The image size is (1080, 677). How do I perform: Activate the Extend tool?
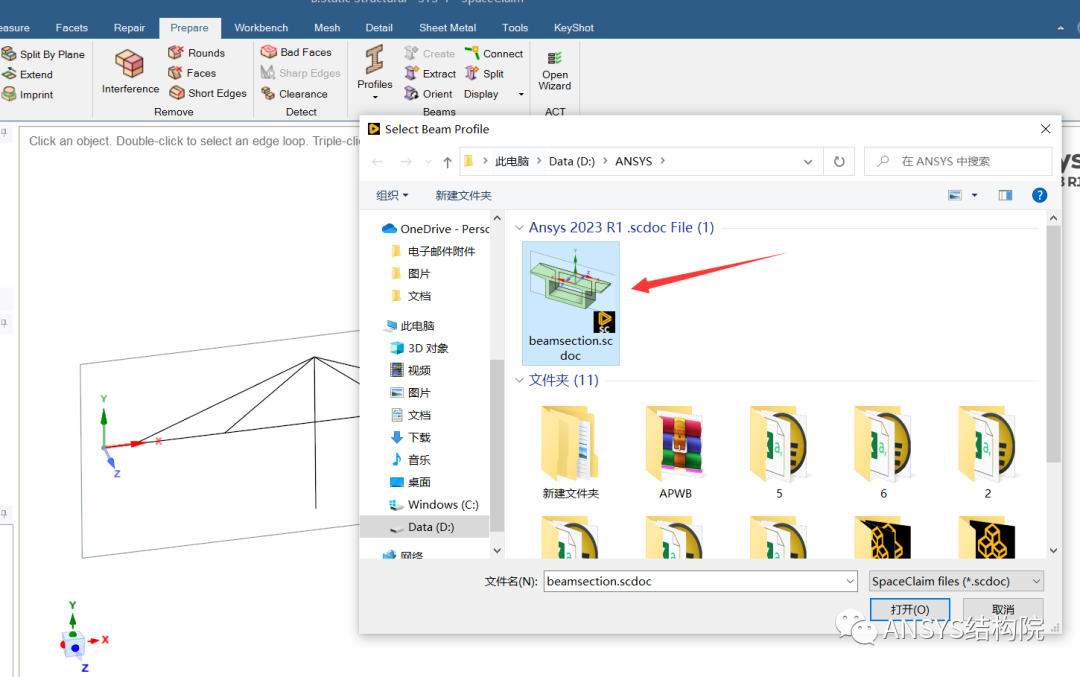pyautogui.click(x=28, y=74)
